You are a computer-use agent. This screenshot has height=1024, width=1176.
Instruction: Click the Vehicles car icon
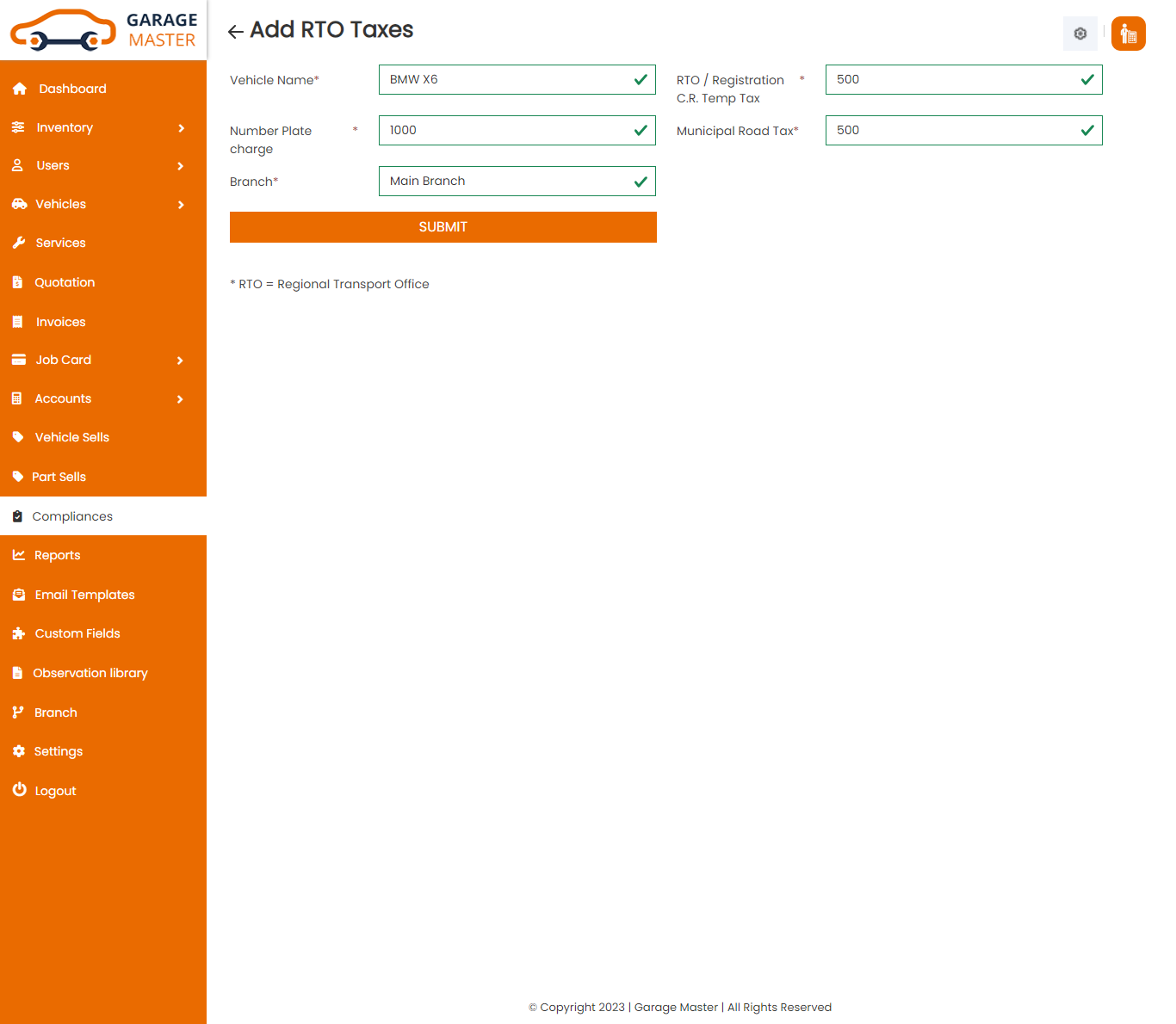coord(19,204)
